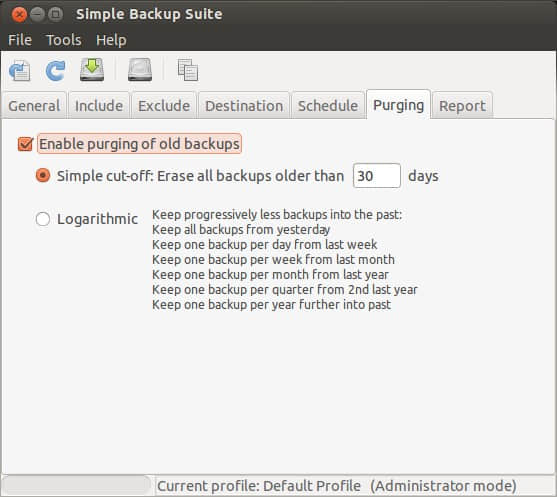Close the Simple Backup Suite window
The width and height of the screenshot is (557, 497).
point(19,15)
